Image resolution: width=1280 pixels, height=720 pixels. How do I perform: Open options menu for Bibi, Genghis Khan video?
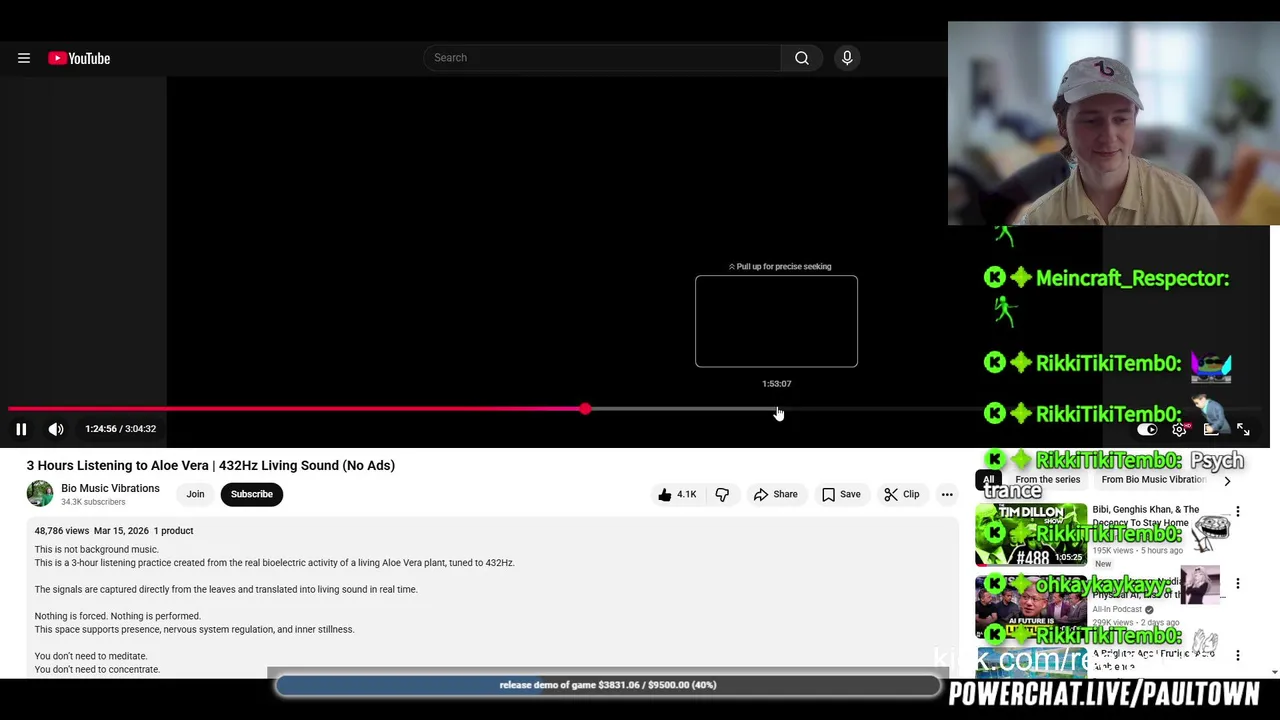(x=1238, y=511)
